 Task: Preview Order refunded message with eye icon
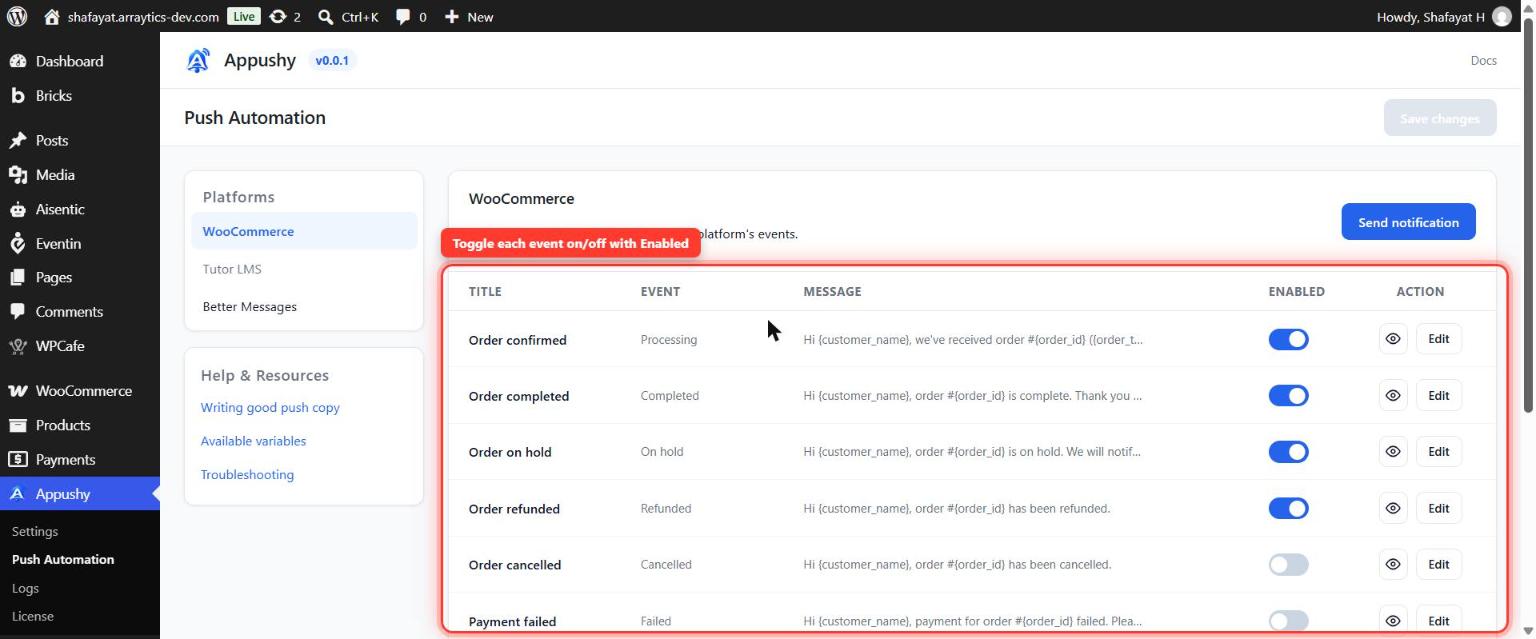[1393, 508]
